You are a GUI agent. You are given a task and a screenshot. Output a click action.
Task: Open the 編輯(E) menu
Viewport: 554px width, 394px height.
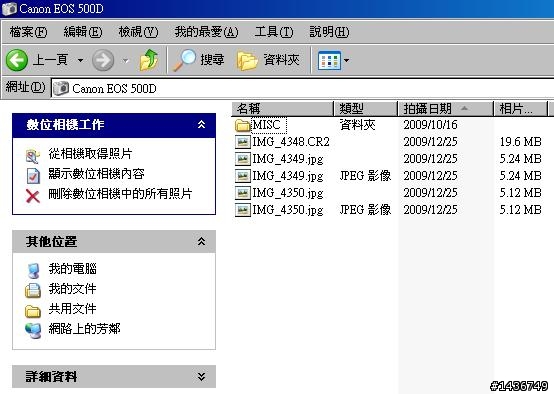83,32
